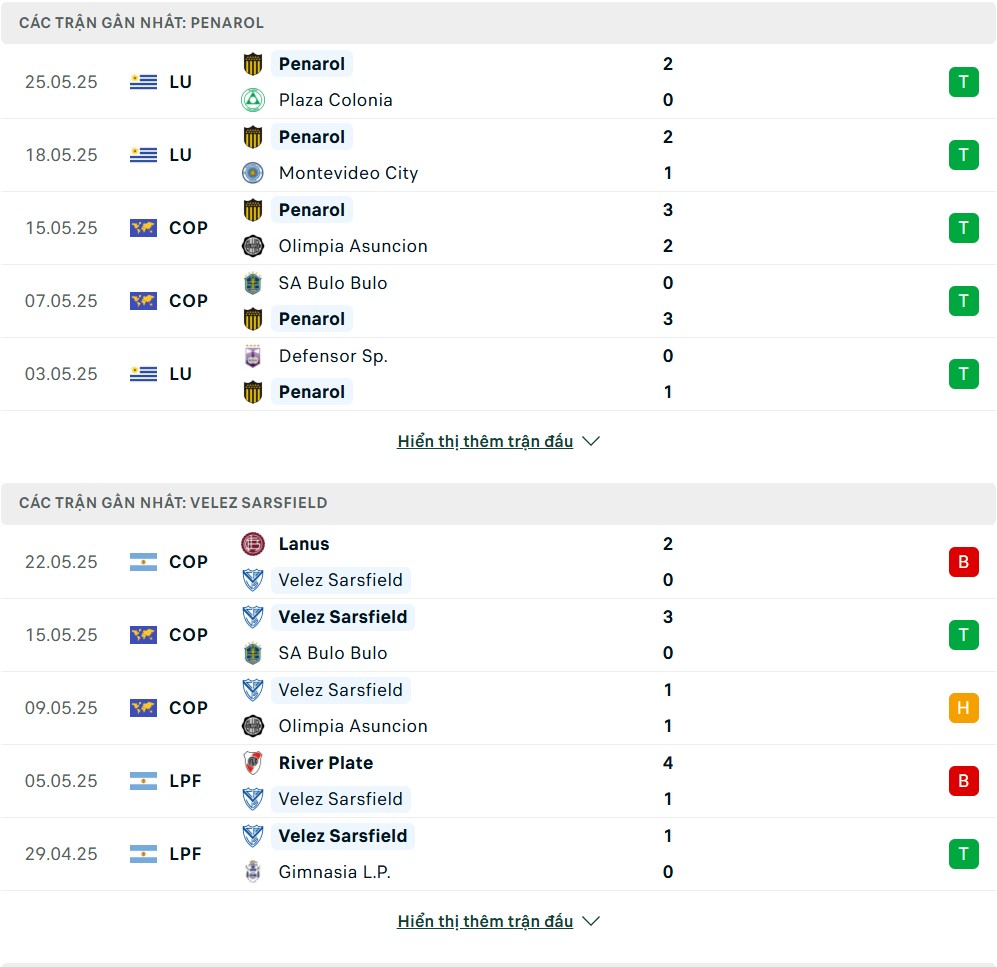Click the Plaza Colonia team crest

pos(253,100)
